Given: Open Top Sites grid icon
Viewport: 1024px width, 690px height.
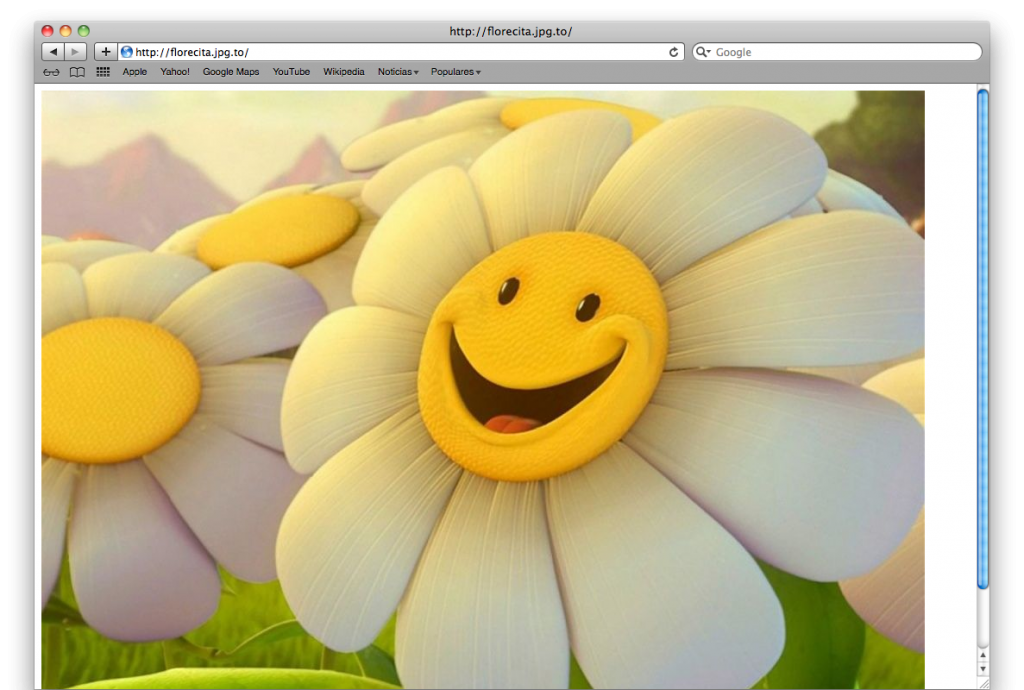Looking at the screenshot, I should click(x=103, y=72).
